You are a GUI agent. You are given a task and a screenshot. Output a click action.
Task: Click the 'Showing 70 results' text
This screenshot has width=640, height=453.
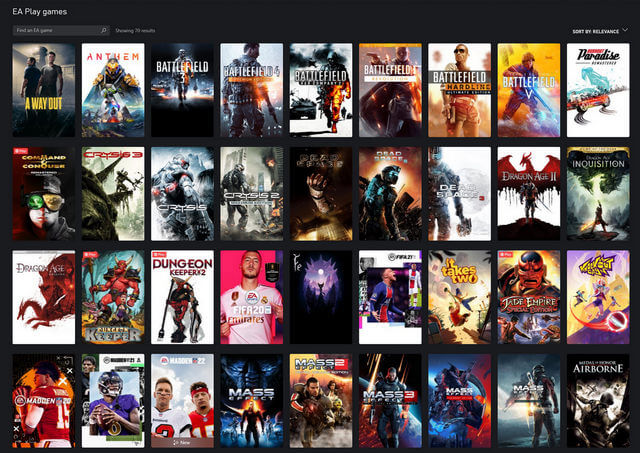click(x=135, y=31)
